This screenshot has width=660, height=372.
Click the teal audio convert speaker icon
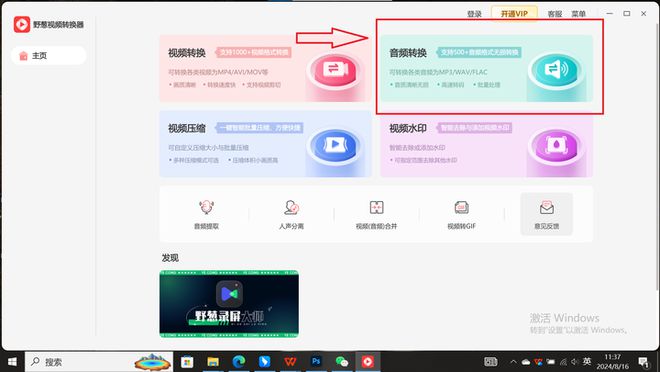556,70
